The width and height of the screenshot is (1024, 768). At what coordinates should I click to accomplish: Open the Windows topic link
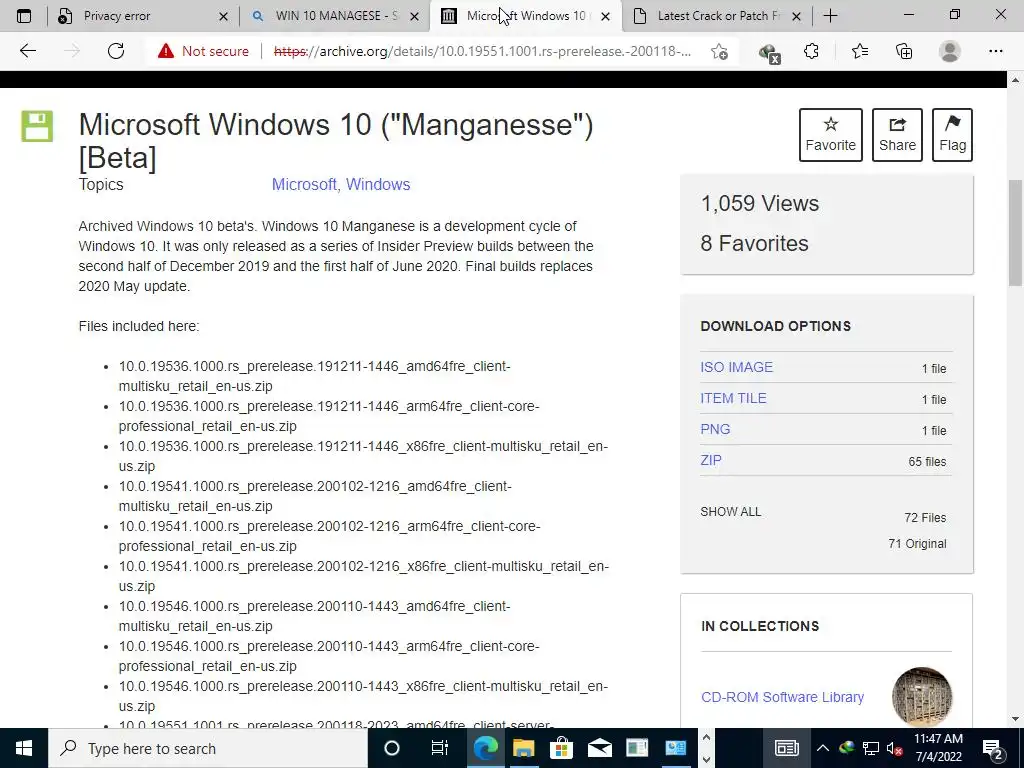(x=378, y=184)
